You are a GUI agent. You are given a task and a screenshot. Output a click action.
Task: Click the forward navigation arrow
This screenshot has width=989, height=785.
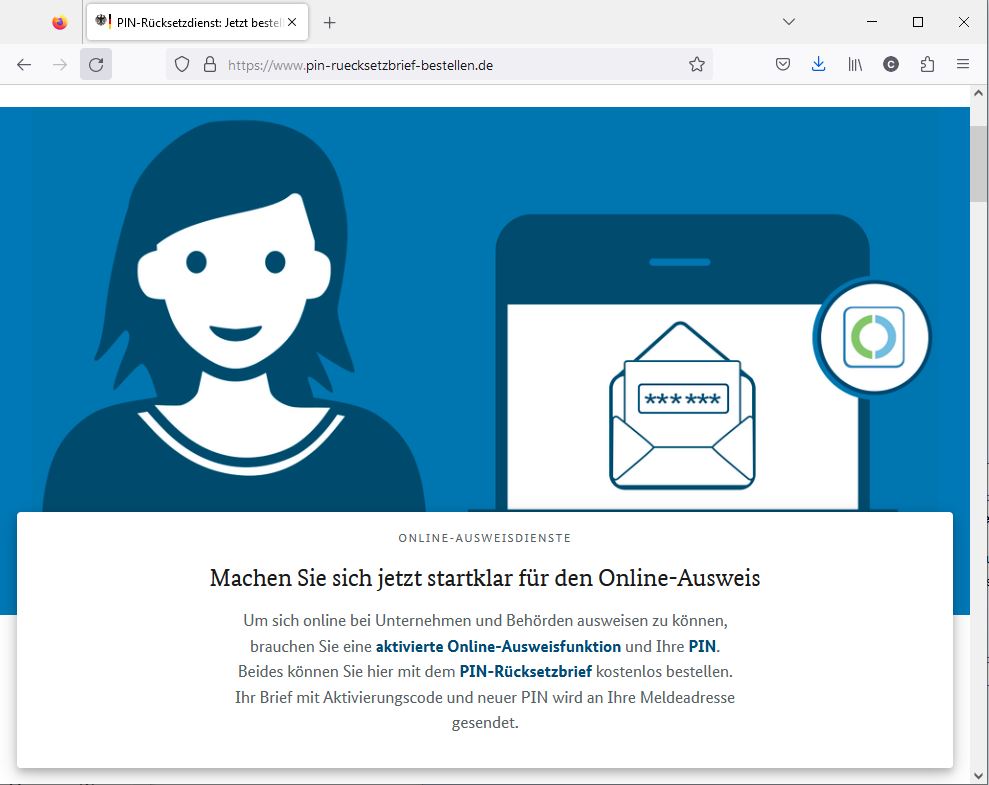[60, 64]
